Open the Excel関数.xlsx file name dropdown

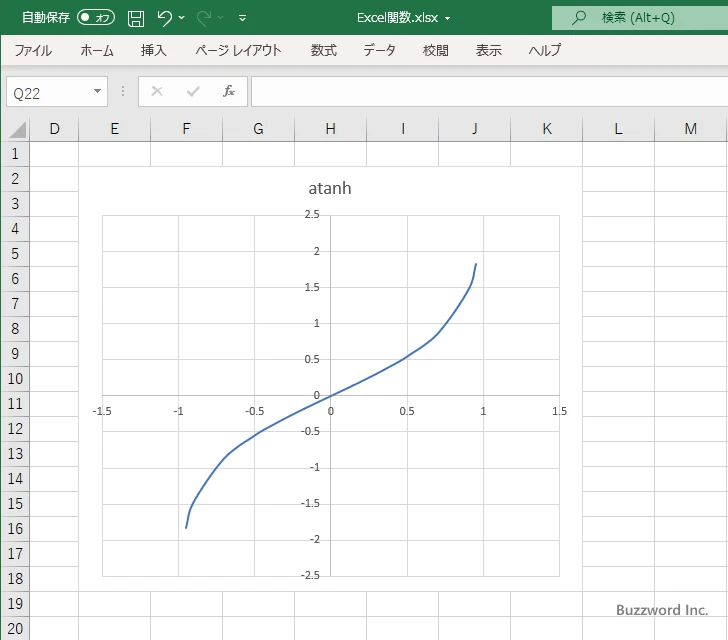click(x=448, y=19)
